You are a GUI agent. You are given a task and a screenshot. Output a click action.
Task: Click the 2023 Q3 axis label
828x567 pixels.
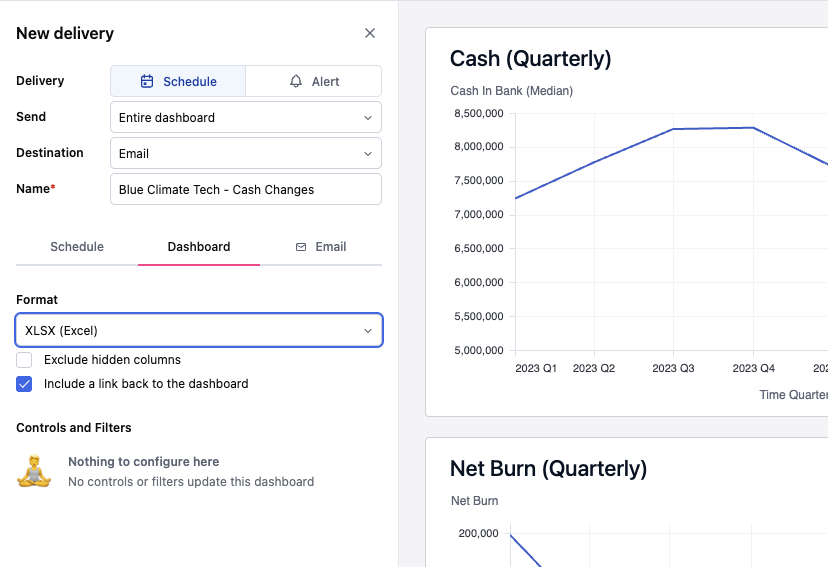673,368
